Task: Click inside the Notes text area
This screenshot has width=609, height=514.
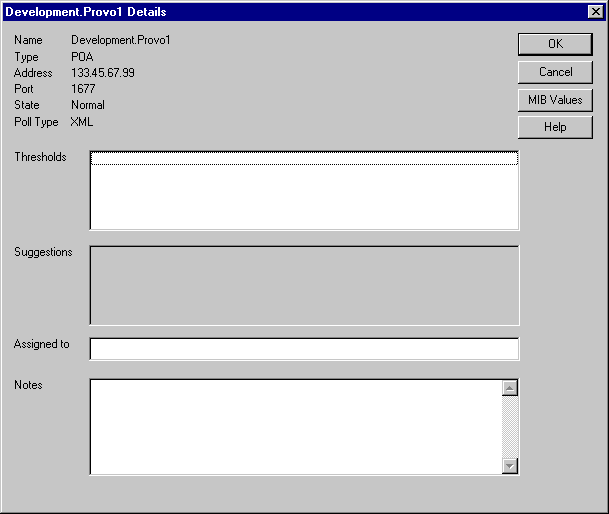Action: (296, 427)
